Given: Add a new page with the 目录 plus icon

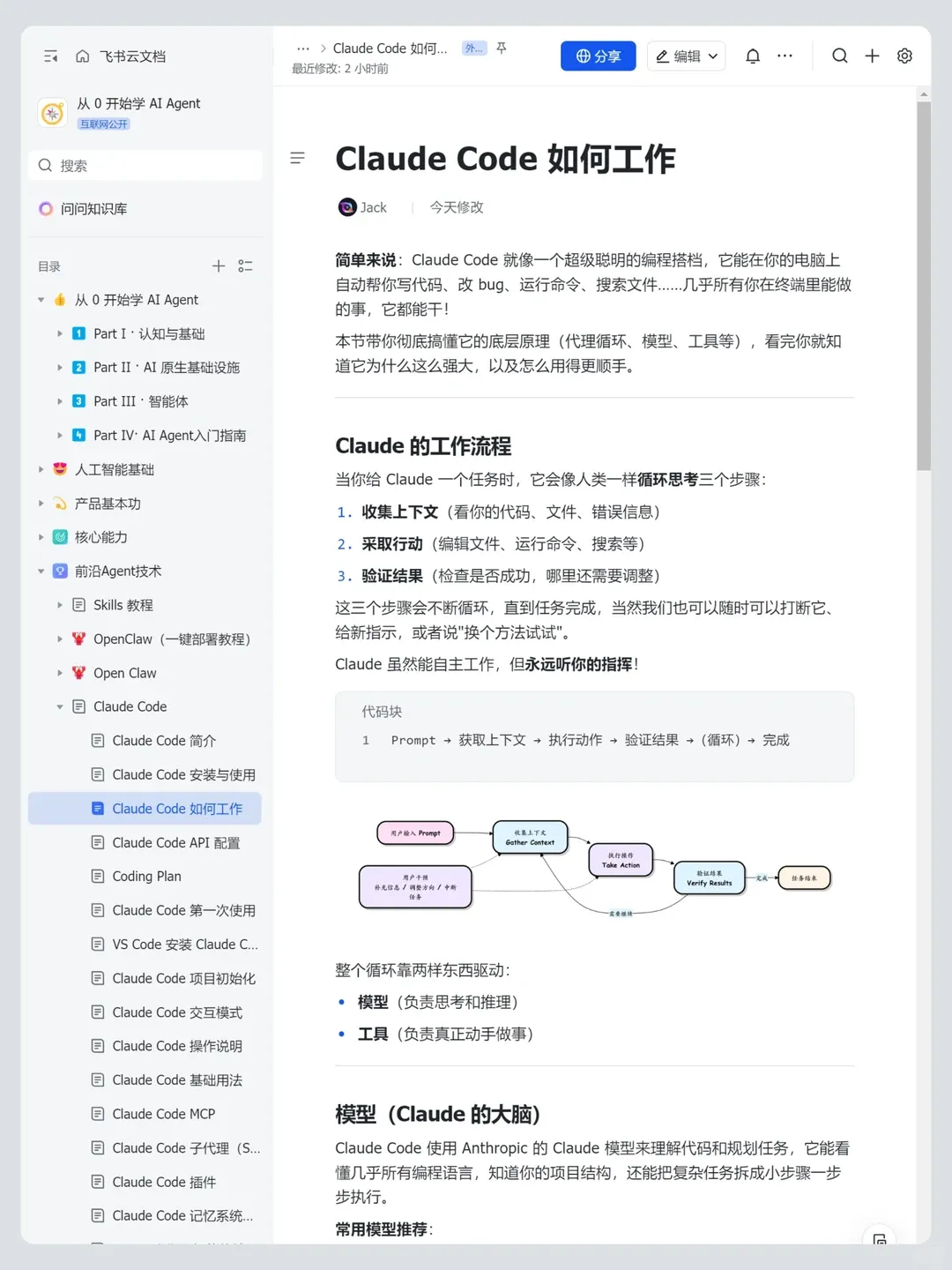Looking at the screenshot, I should [219, 266].
